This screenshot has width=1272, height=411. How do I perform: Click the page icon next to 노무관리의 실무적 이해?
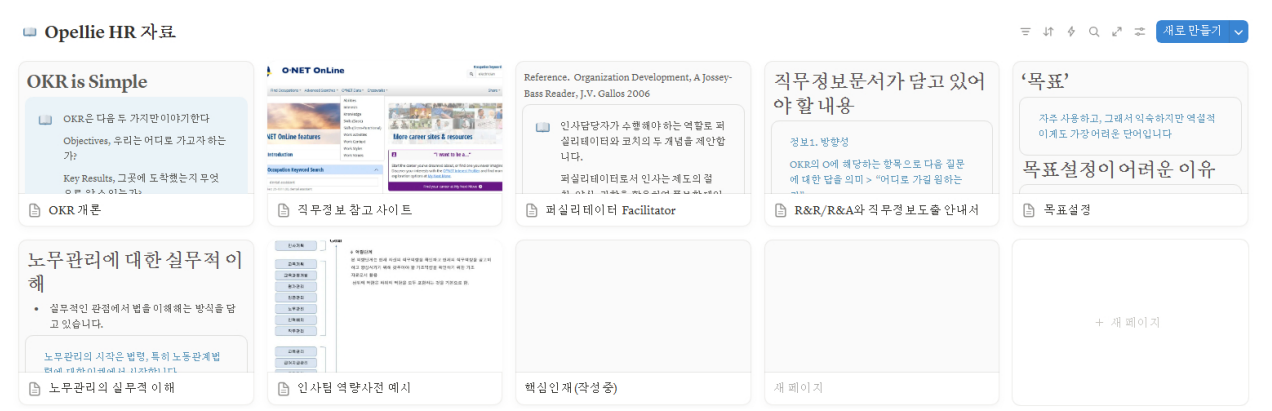pos(35,388)
